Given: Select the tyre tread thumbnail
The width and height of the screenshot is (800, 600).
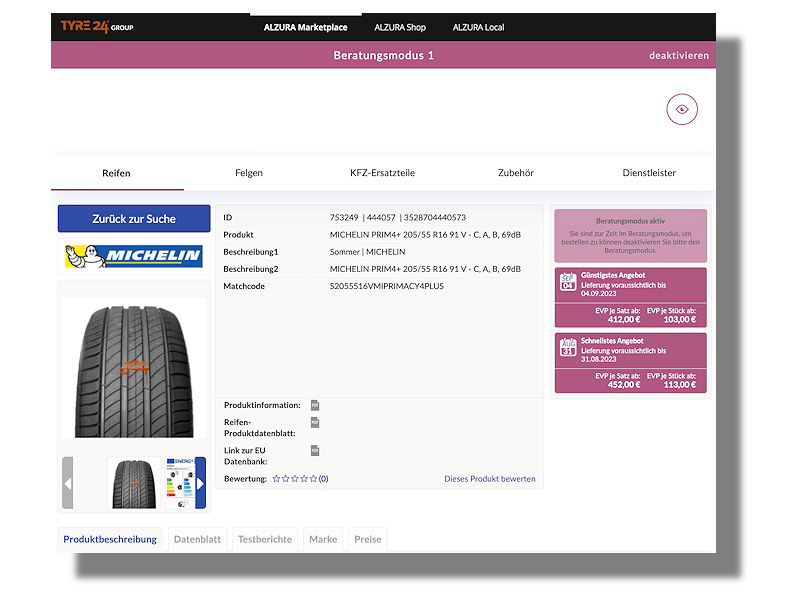Looking at the screenshot, I should tap(134, 483).
